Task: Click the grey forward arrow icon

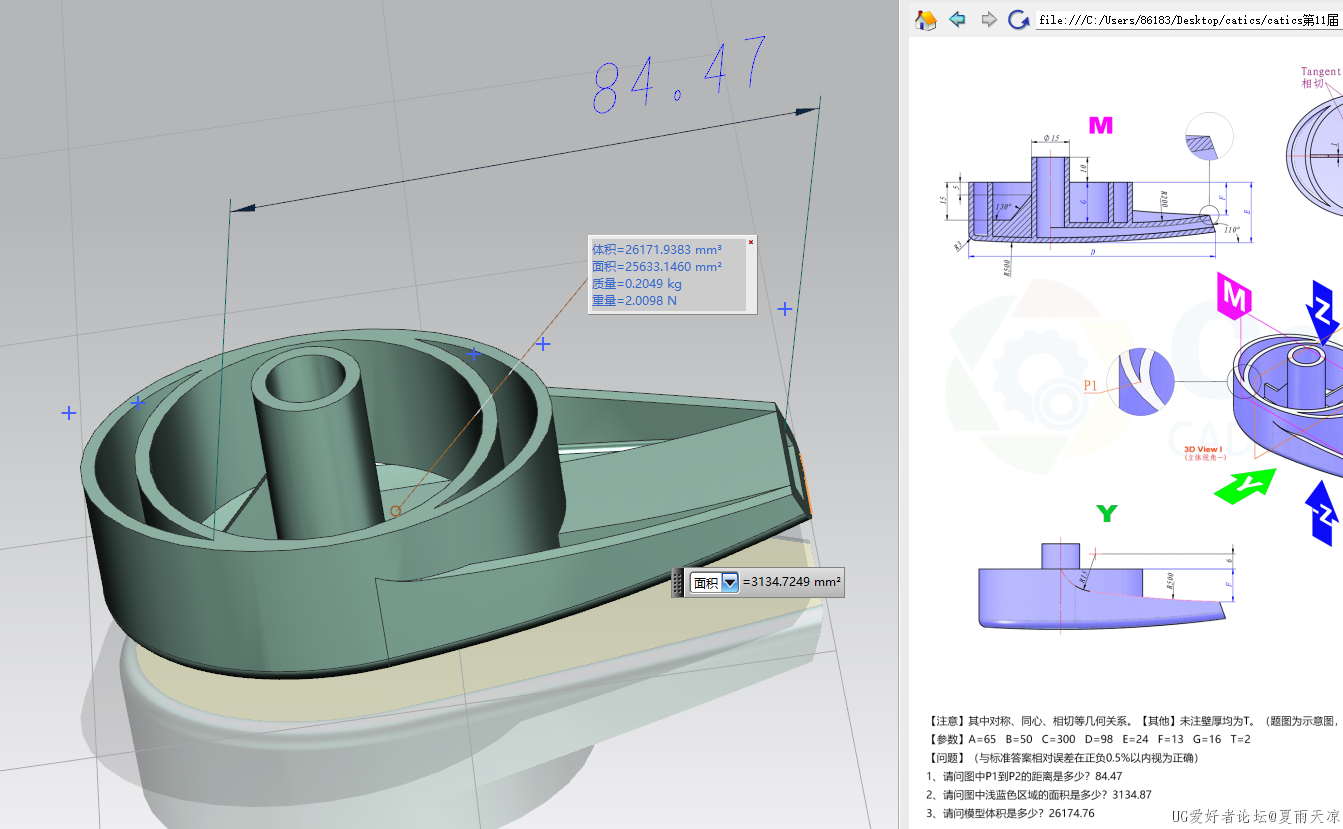Action: (988, 20)
